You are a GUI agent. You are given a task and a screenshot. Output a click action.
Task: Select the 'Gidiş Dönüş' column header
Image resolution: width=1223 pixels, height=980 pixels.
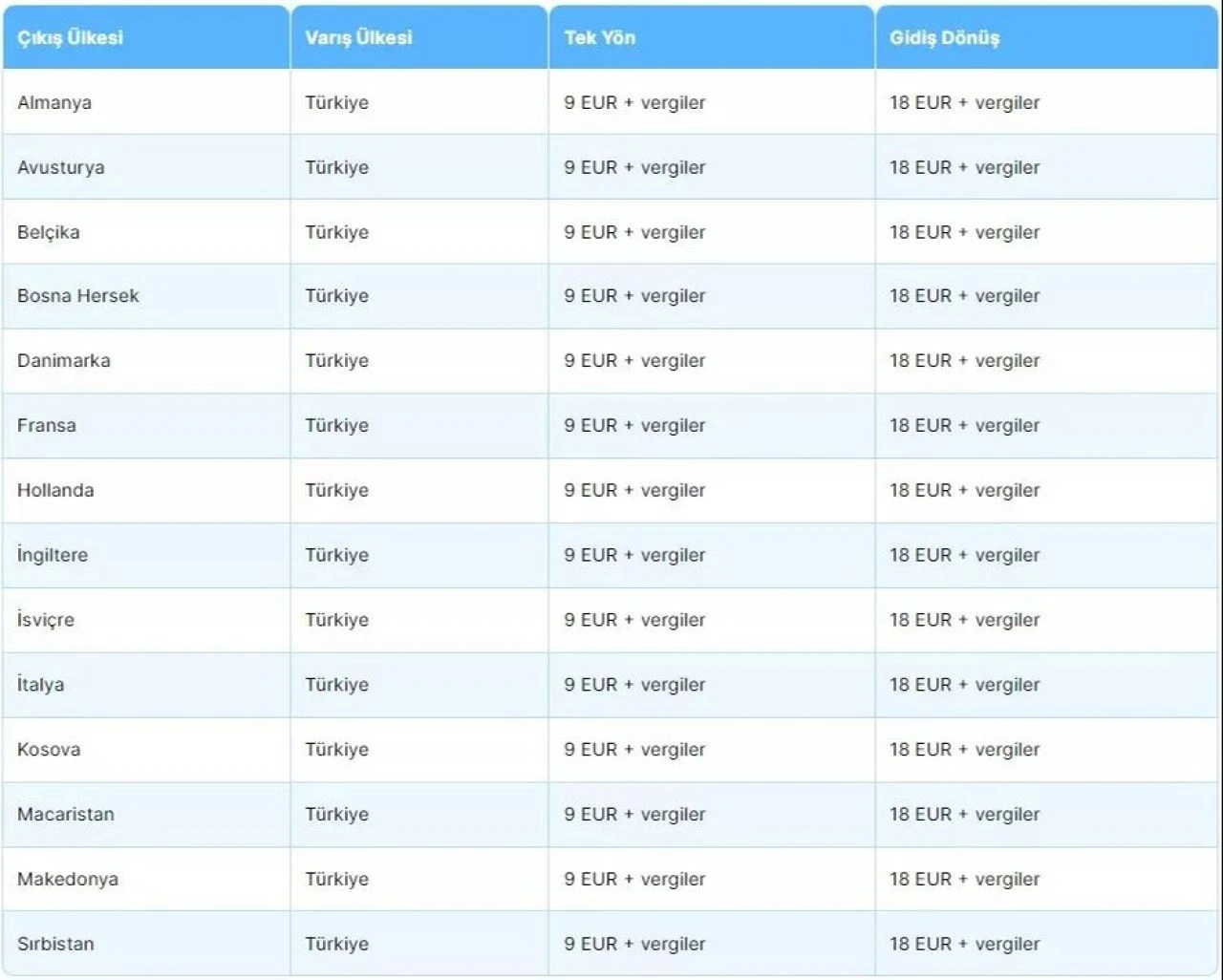[944, 38]
